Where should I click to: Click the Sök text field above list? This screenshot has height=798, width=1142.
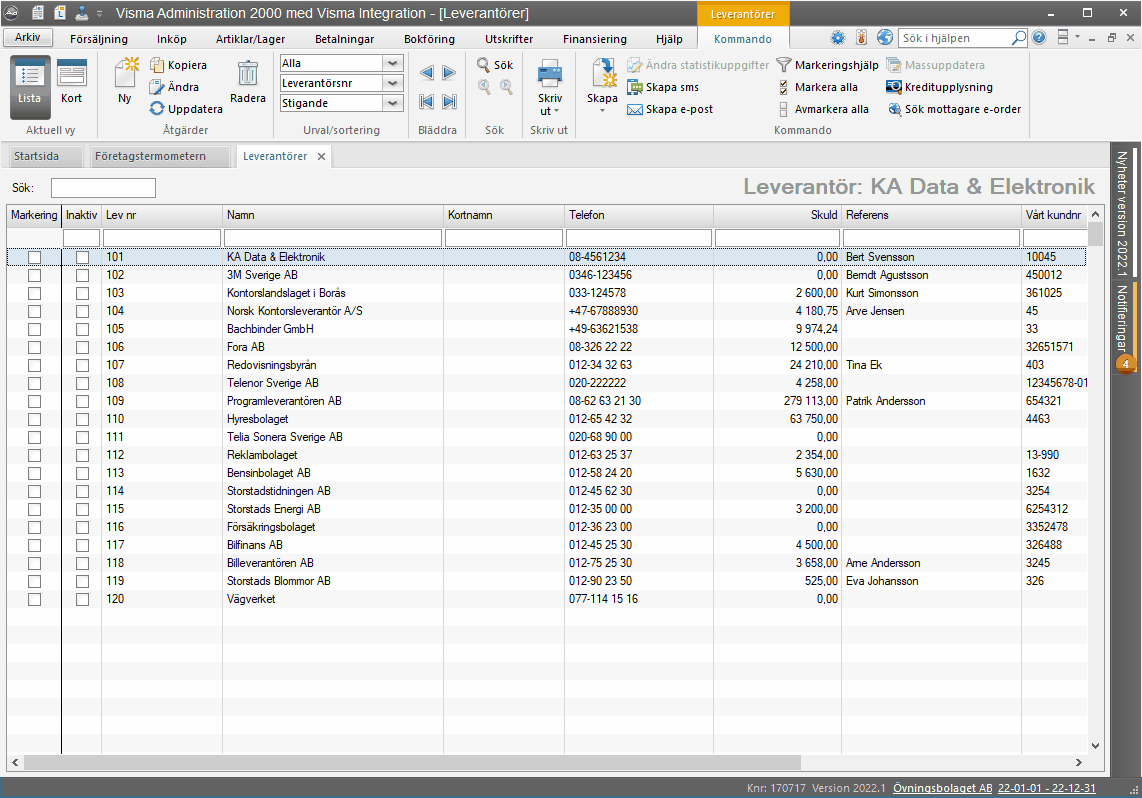pos(103,188)
